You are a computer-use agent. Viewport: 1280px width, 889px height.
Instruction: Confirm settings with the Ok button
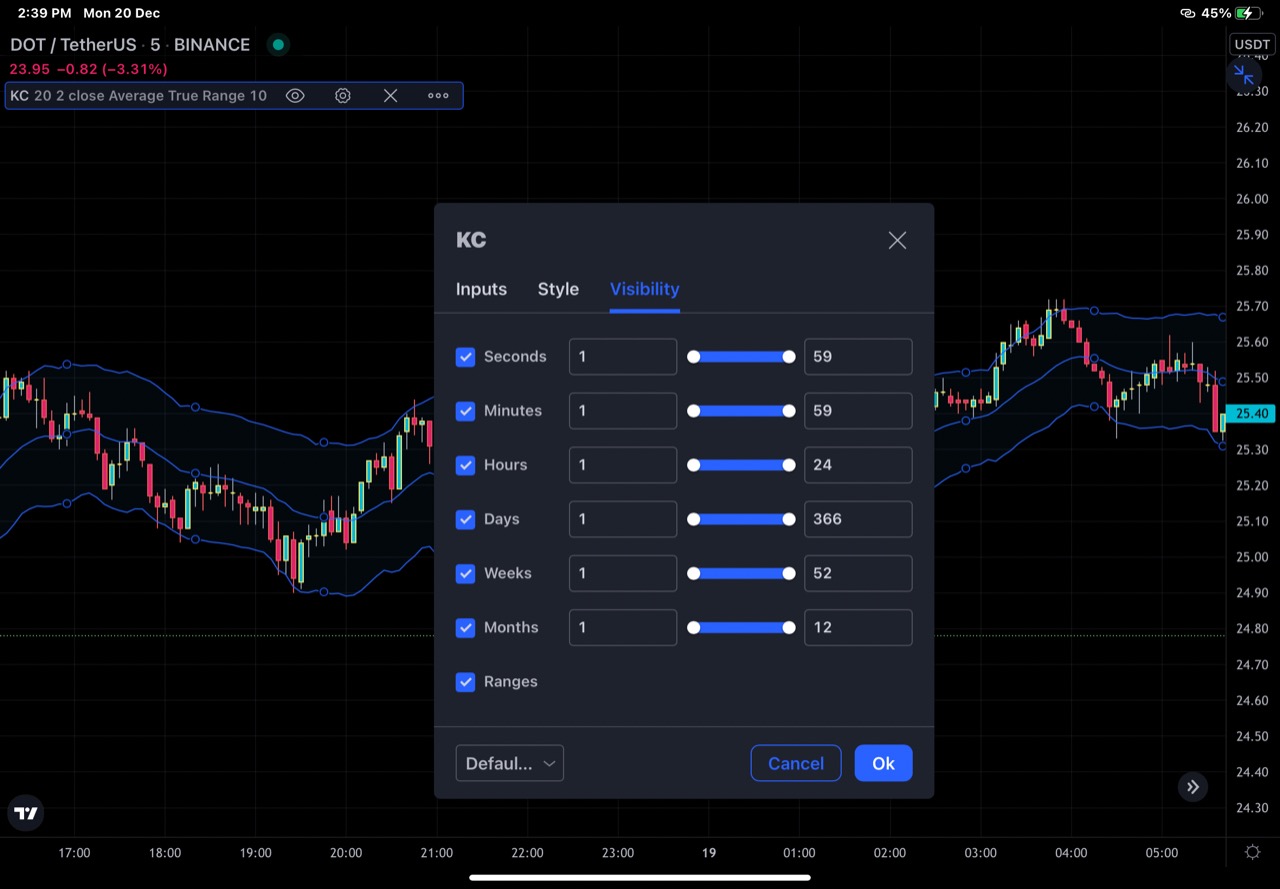point(883,763)
